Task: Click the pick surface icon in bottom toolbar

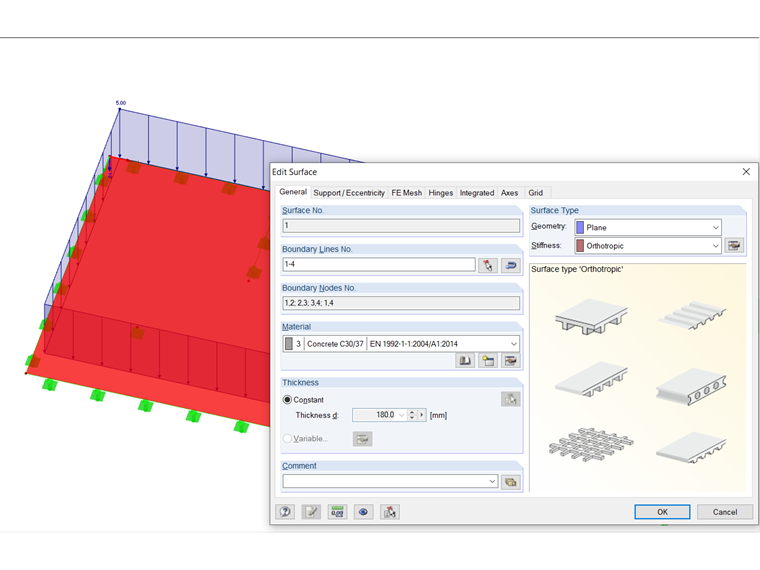Action: 390,512
